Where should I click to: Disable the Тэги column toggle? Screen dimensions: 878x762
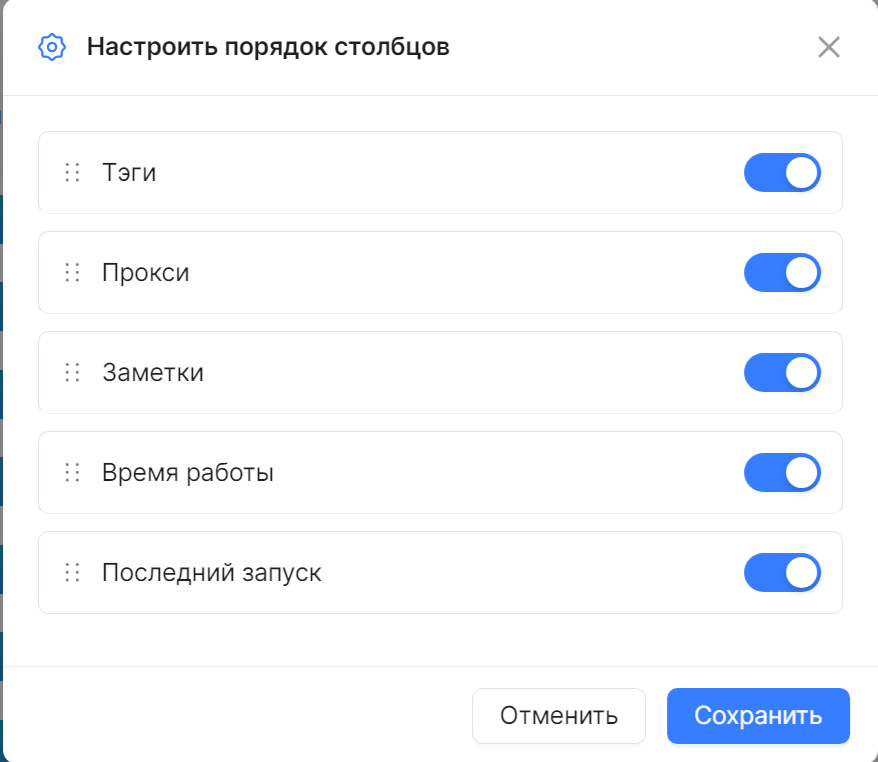[782, 172]
